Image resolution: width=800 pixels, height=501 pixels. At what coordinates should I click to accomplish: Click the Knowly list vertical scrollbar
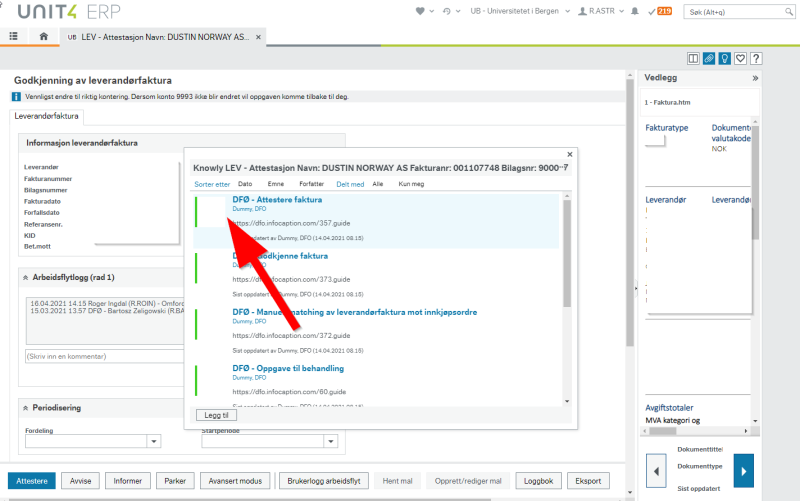(x=567, y=254)
